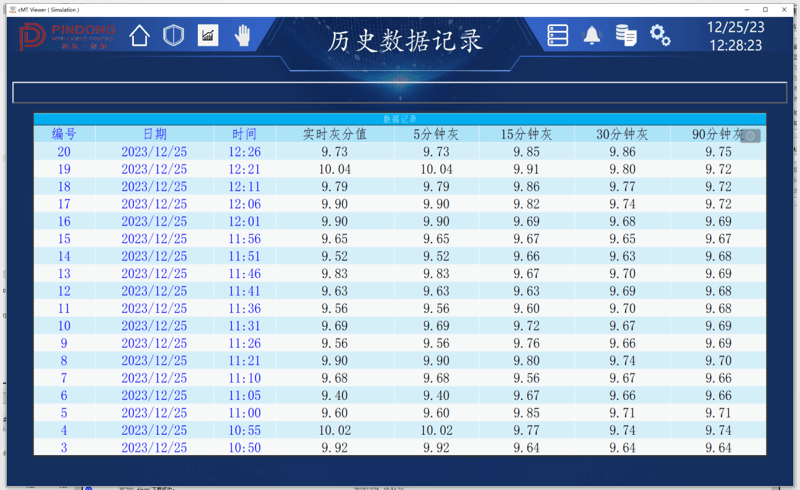Select the 时间 column header
This screenshot has width=800, height=490.
pyautogui.click(x=244, y=134)
